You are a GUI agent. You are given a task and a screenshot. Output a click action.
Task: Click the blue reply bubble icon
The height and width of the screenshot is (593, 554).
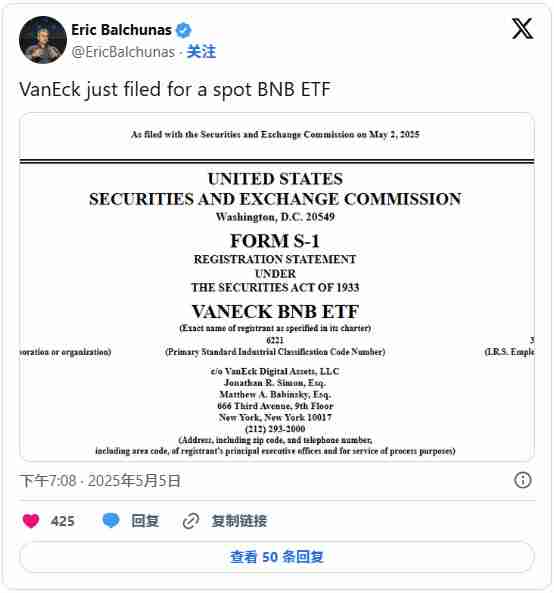tap(111, 520)
